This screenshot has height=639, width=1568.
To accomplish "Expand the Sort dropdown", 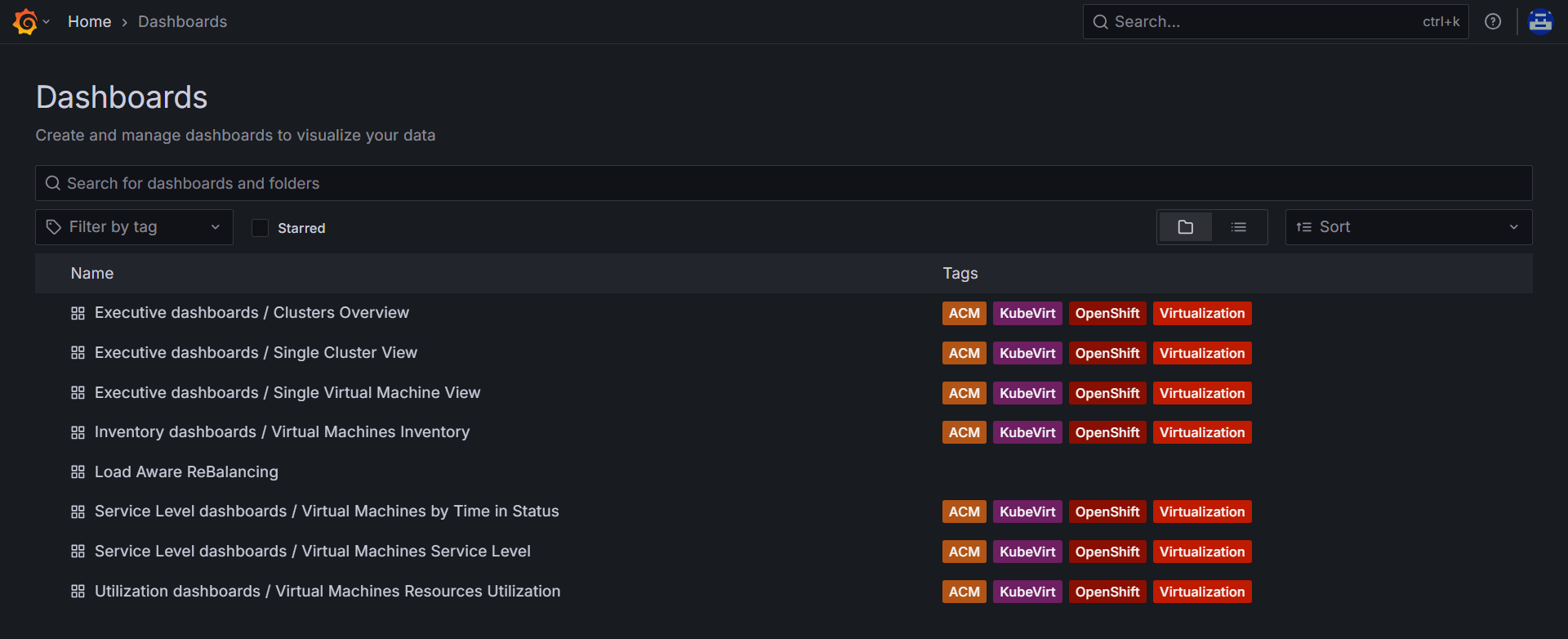I will tap(1408, 227).
